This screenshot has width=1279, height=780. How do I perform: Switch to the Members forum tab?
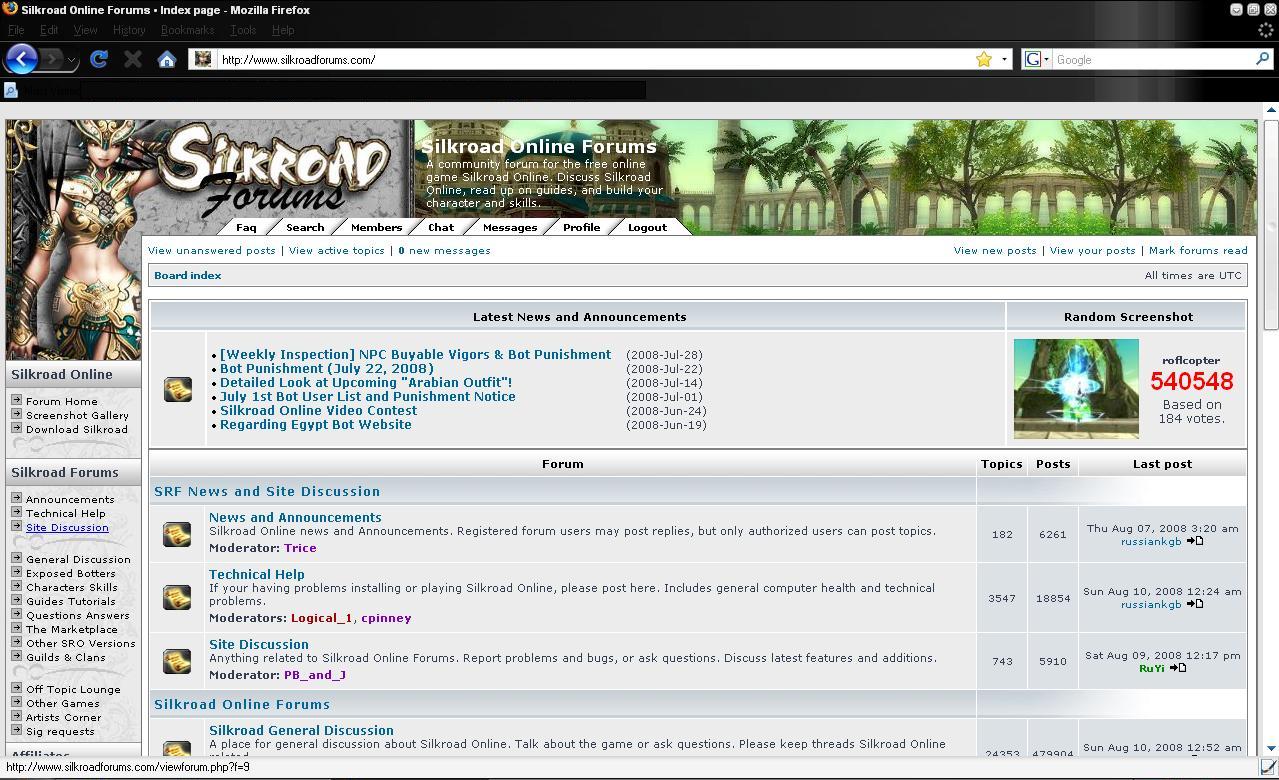click(x=376, y=227)
